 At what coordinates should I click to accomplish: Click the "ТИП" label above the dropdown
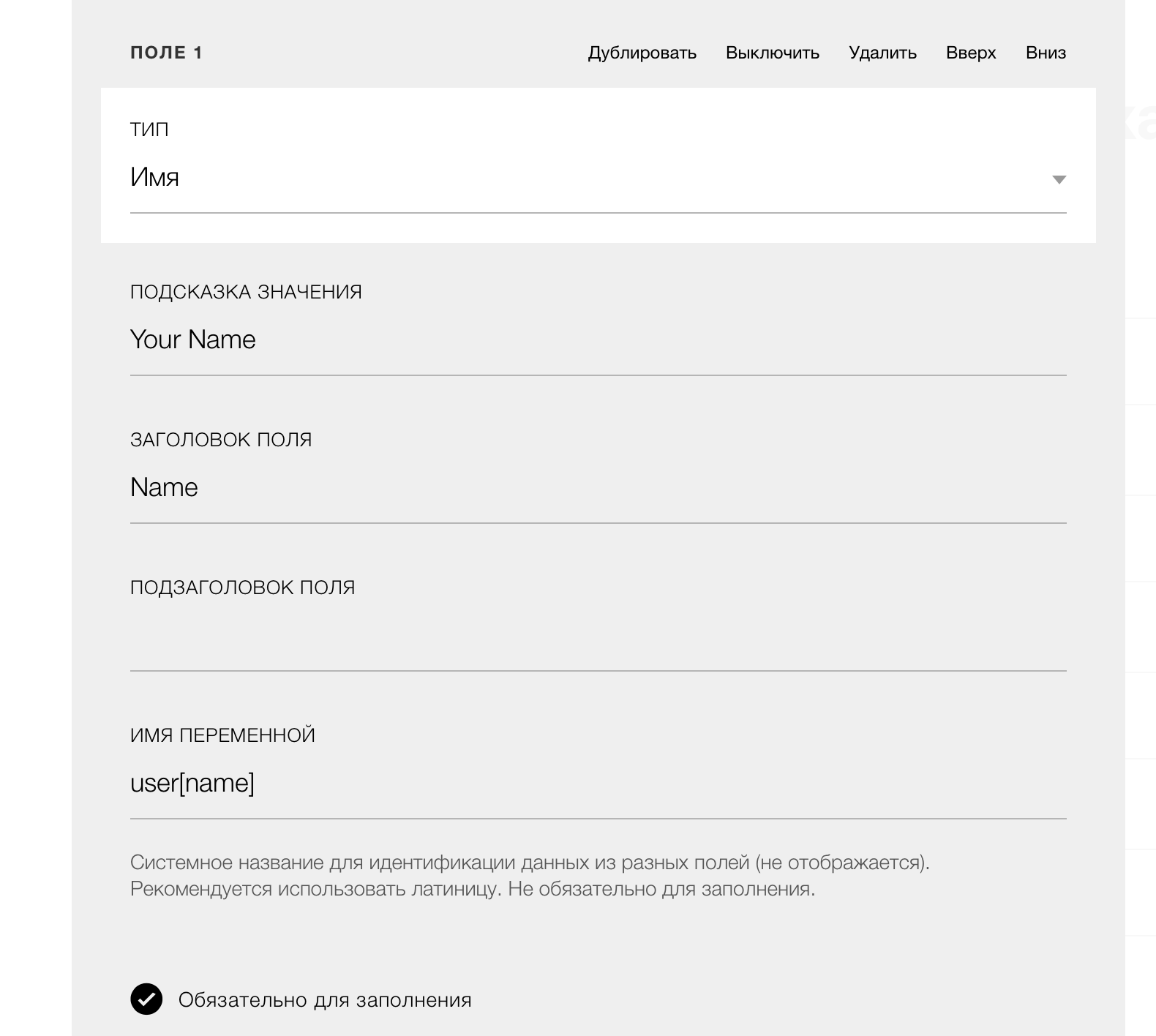[x=149, y=129]
